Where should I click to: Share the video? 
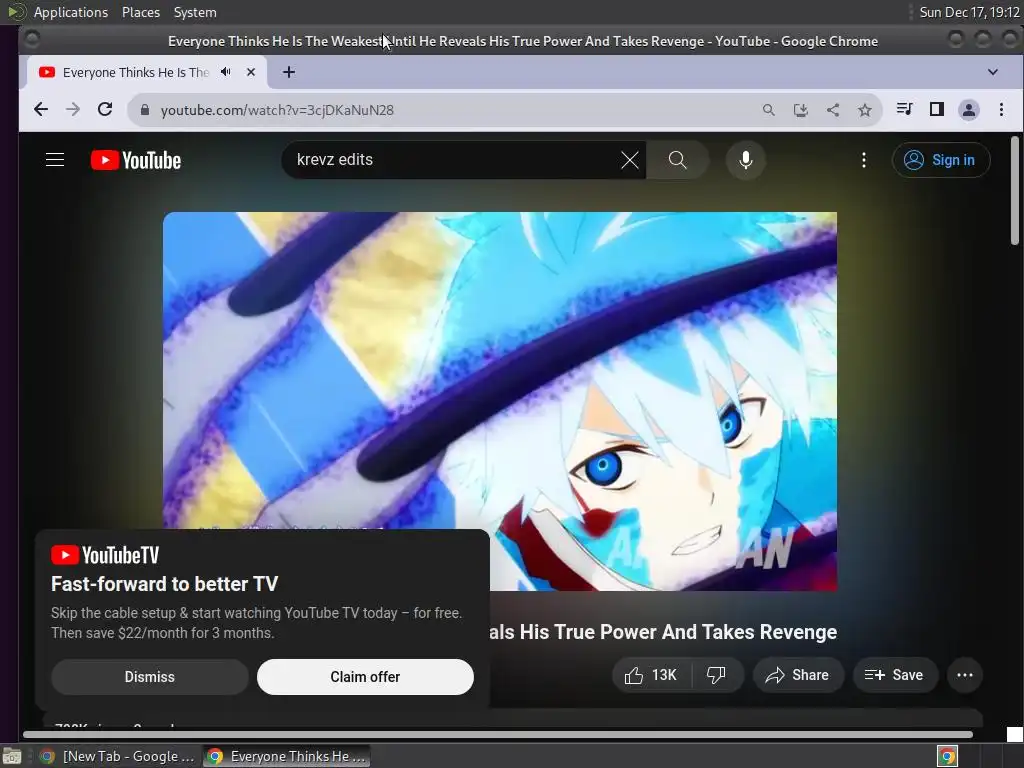pos(798,675)
